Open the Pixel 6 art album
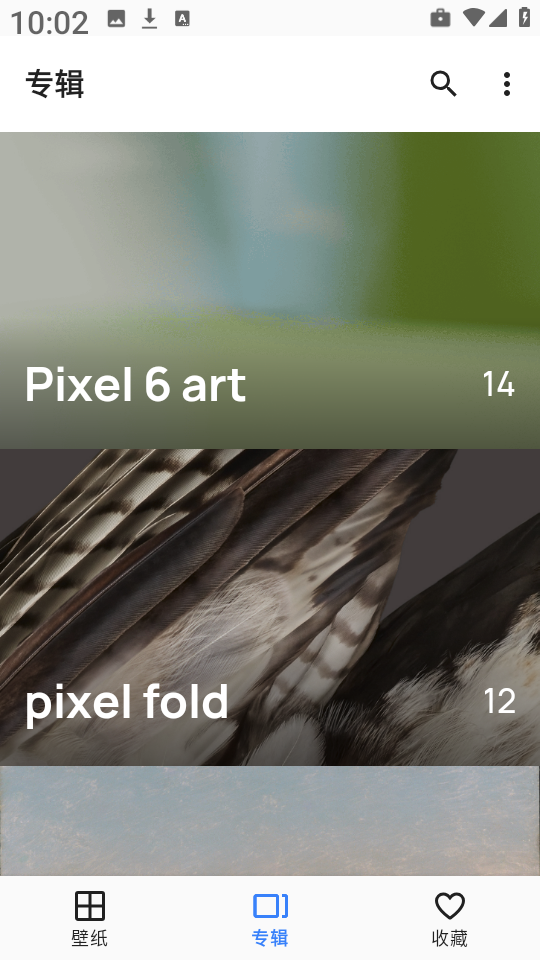Screen dimensions: 540x960 tap(270, 290)
